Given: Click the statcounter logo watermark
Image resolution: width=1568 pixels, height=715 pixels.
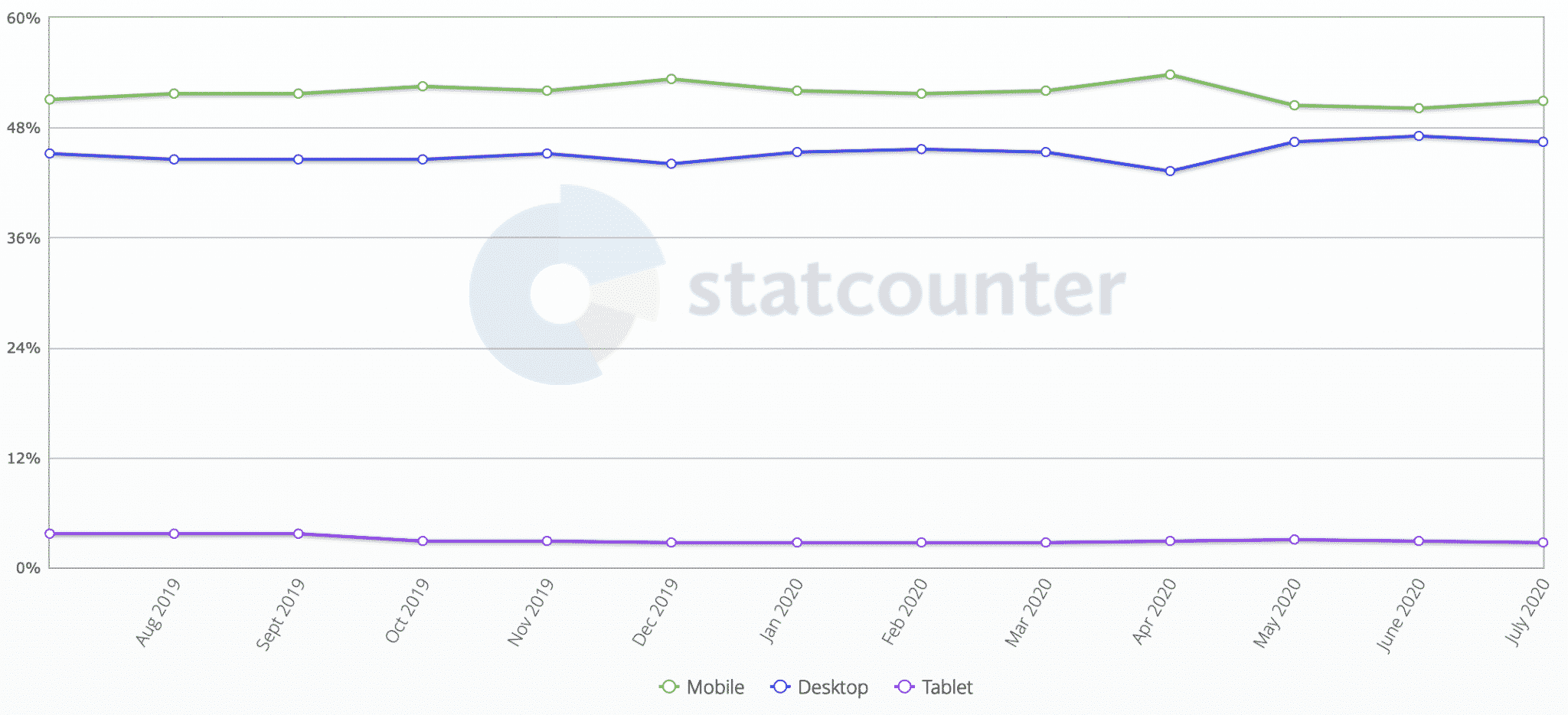Looking at the screenshot, I should pyautogui.click(x=796, y=285).
